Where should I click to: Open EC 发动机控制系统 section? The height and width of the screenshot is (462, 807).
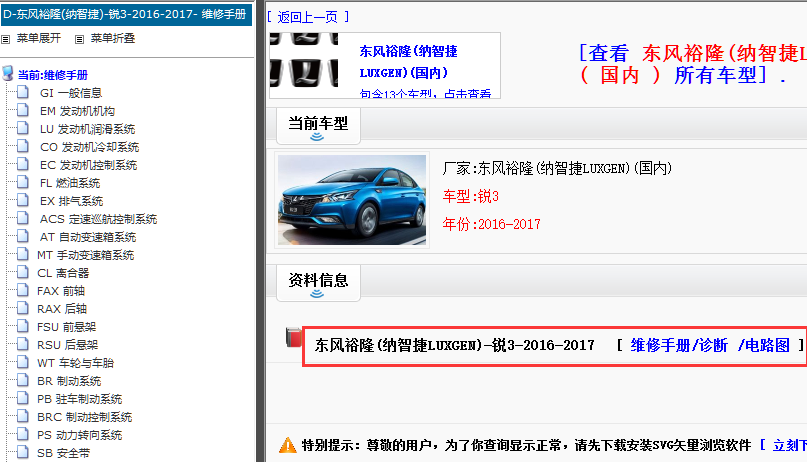click(89, 165)
